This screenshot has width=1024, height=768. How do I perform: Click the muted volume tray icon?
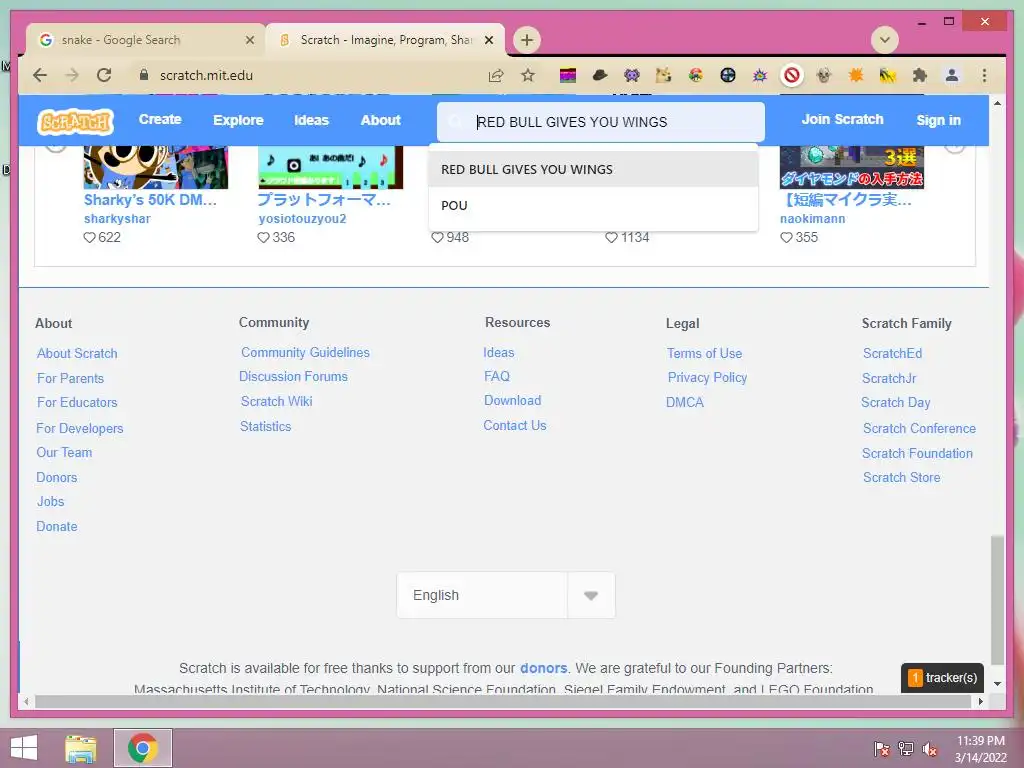tap(930, 749)
